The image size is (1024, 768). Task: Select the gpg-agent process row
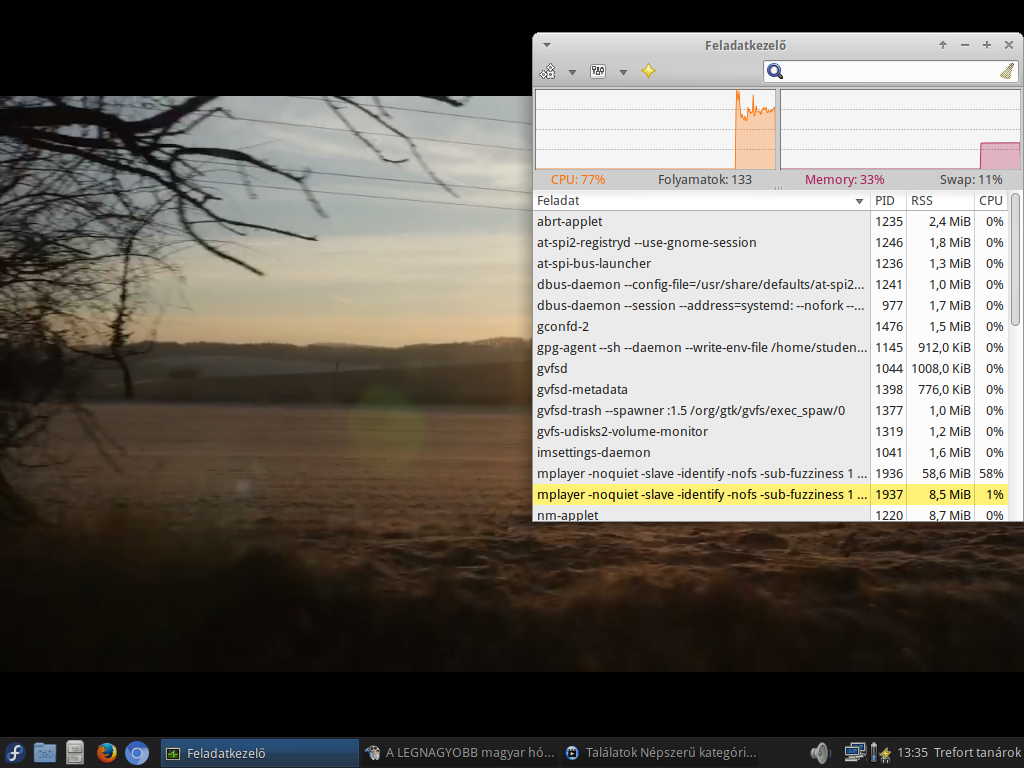[771, 347]
